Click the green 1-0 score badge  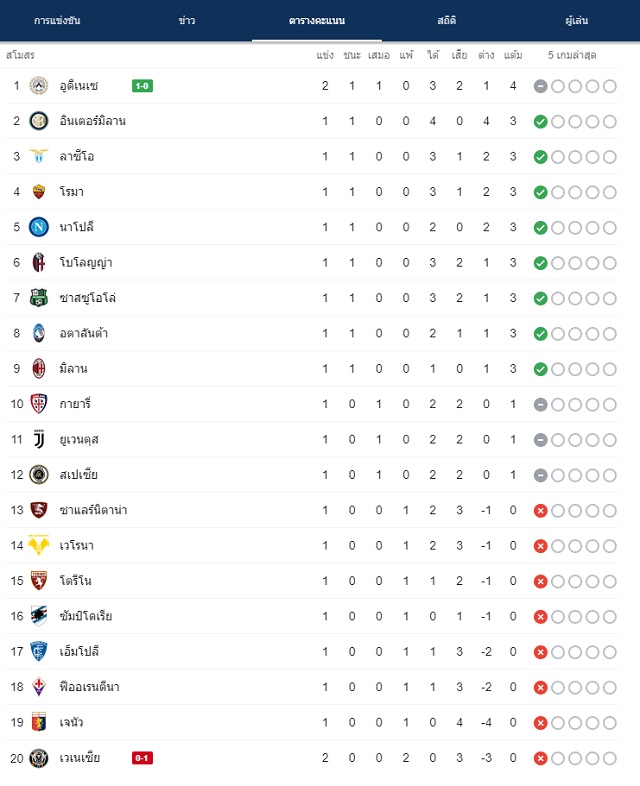pos(142,86)
